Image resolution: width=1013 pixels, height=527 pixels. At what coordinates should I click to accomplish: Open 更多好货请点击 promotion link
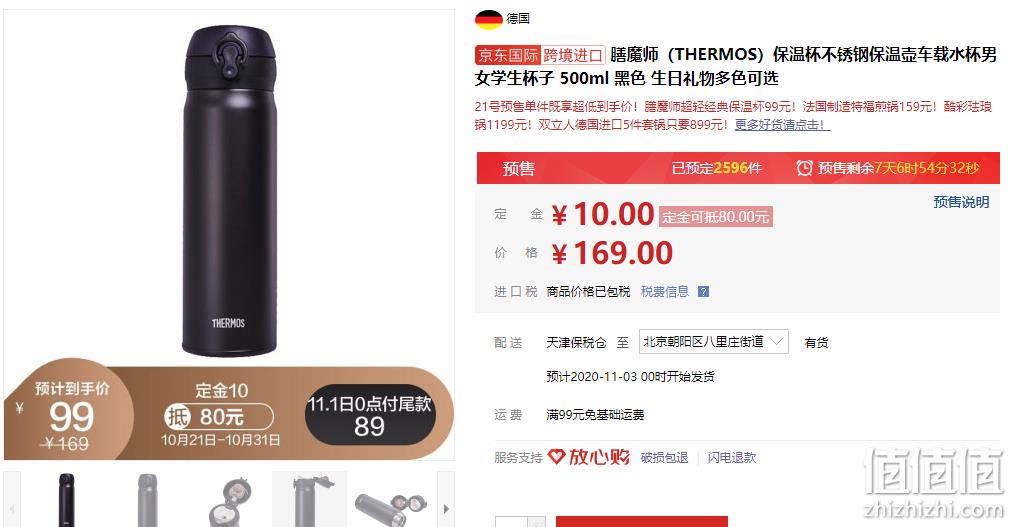(x=782, y=125)
